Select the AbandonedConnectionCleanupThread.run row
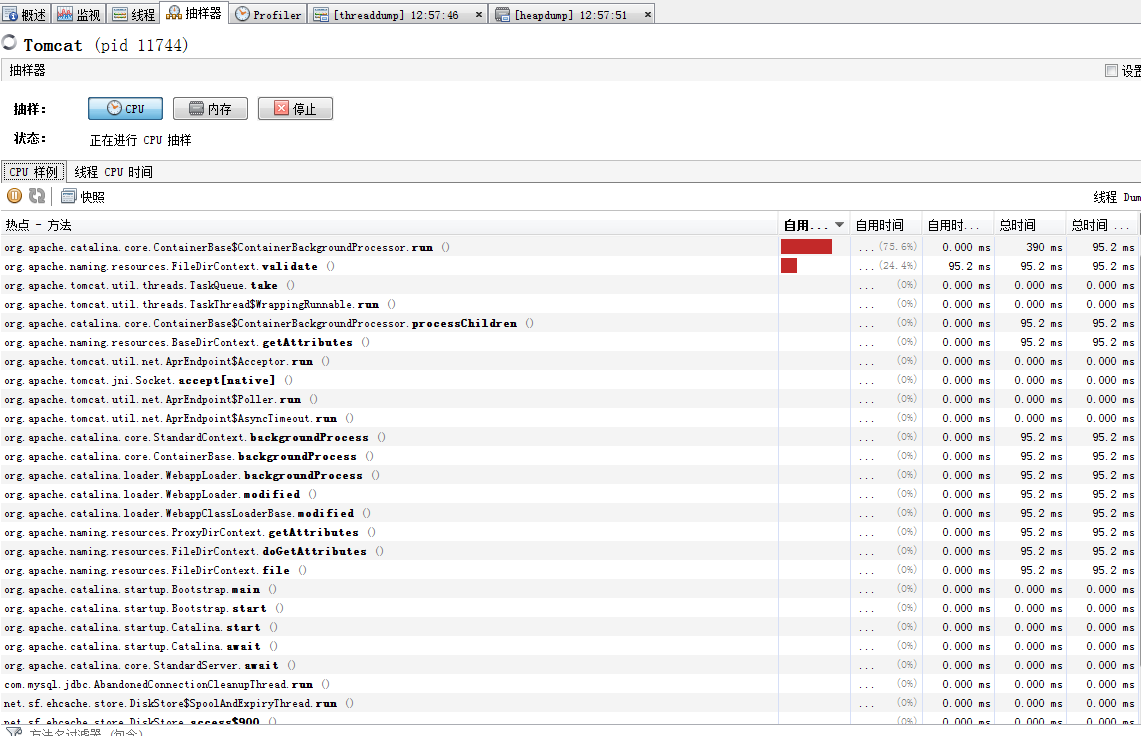The height and width of the screenshot is (736, 1141). pos(570,684)
